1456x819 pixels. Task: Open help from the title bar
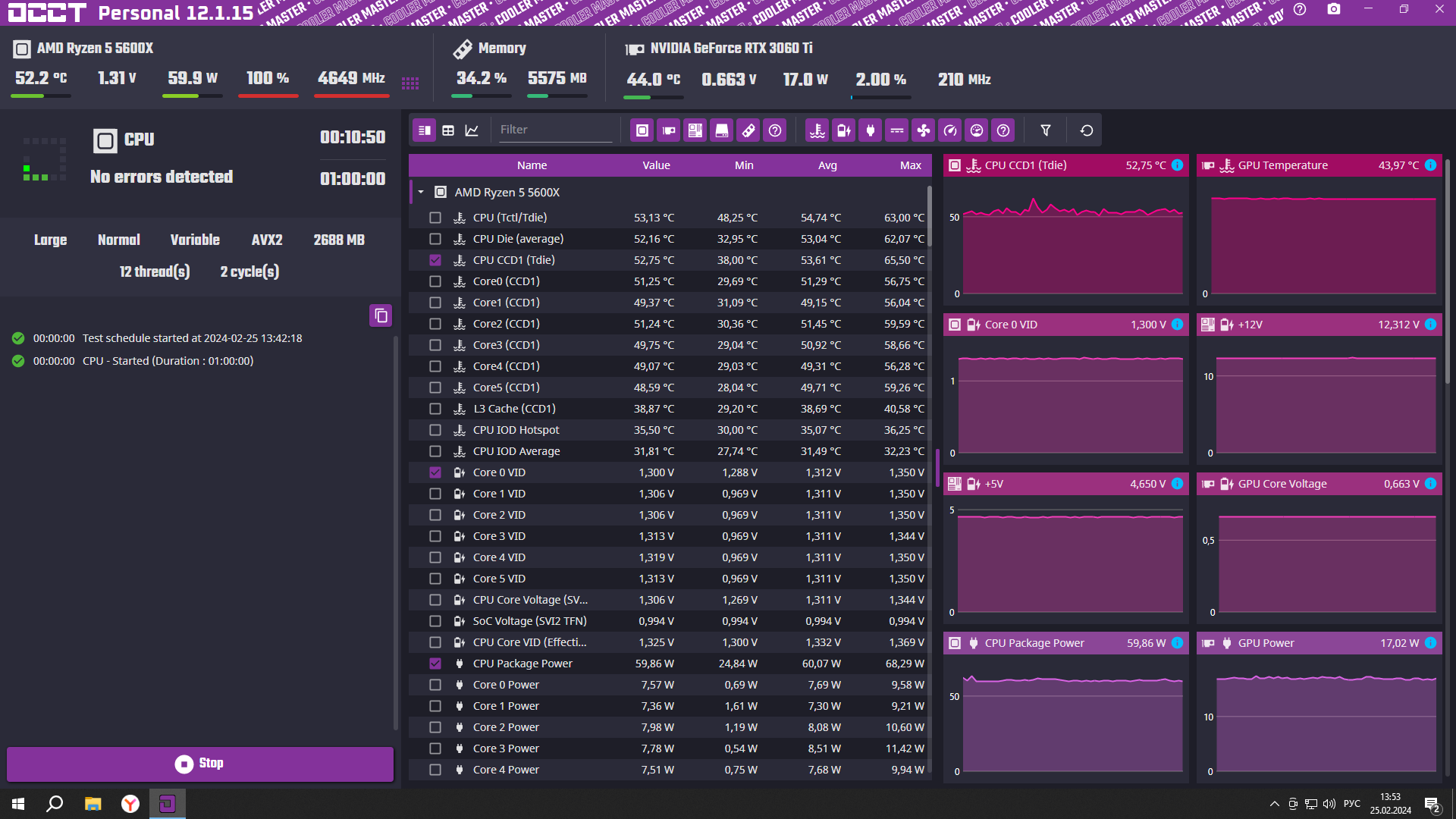pos(1300,10)
